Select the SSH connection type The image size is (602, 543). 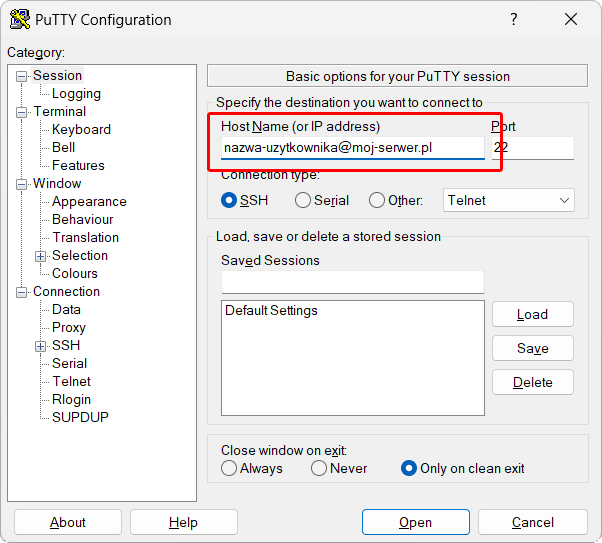click(x=230, y=200)
